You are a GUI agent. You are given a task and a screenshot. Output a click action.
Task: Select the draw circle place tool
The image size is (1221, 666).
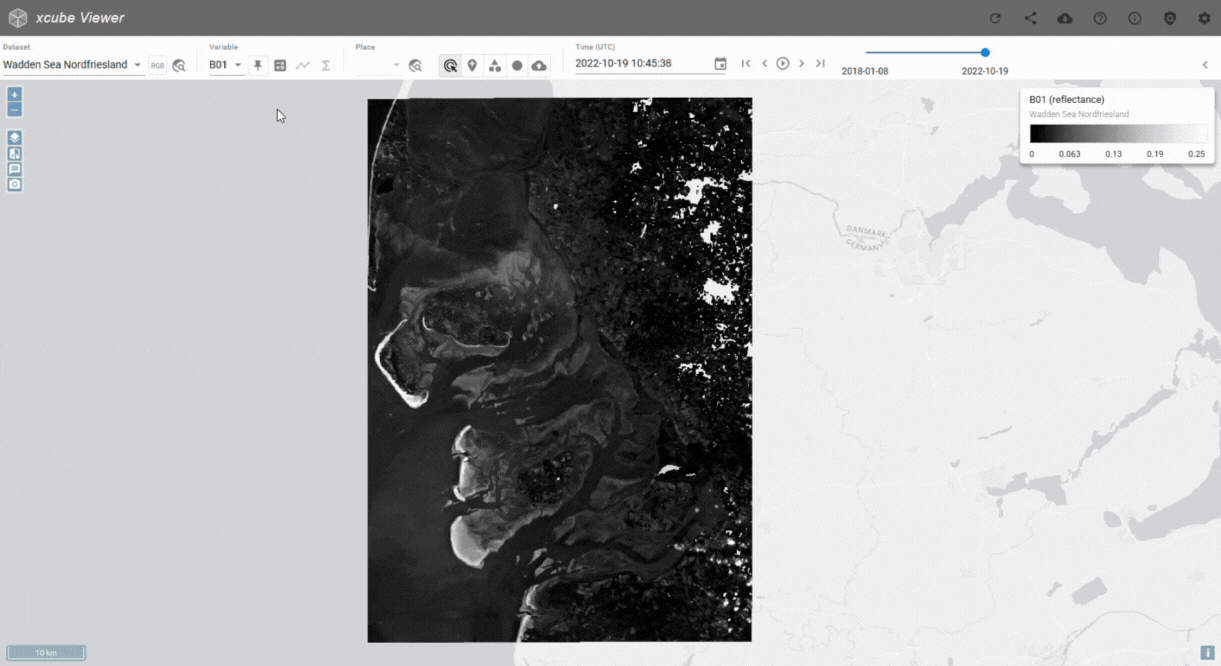pyautogui.click(x=517, y=65)
